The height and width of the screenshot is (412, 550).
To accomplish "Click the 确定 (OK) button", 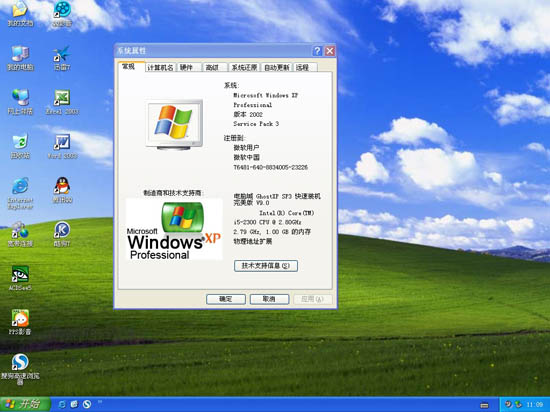I will point(226,299).
